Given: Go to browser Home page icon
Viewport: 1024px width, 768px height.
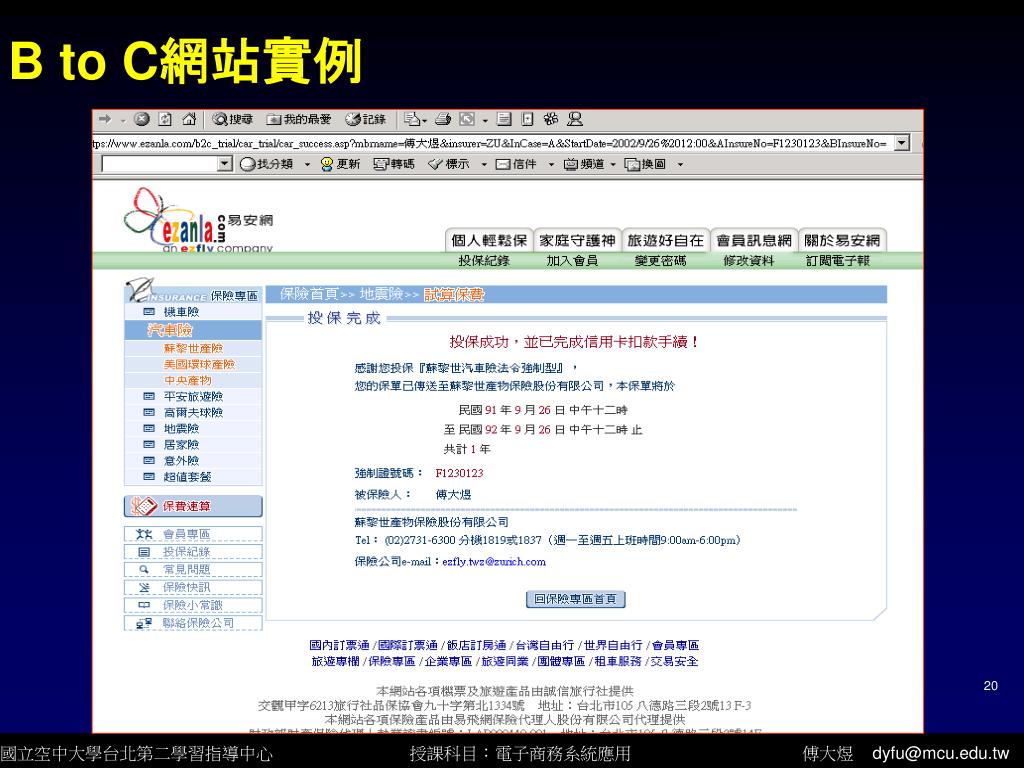Looking at the screenshot, I should pyautogui.click(x=189, y=120).
